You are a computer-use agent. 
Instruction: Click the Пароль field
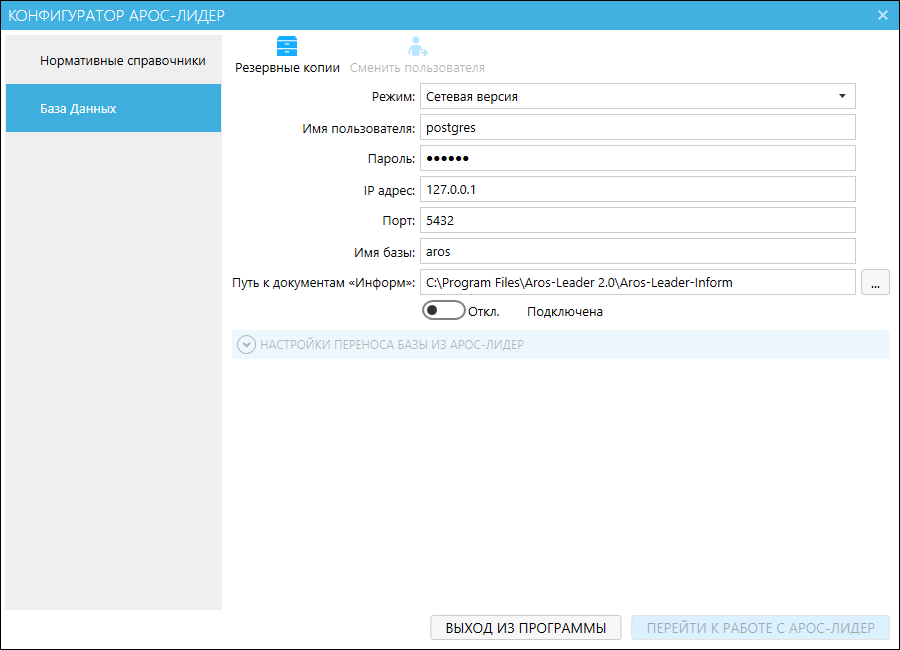(638, 158)
